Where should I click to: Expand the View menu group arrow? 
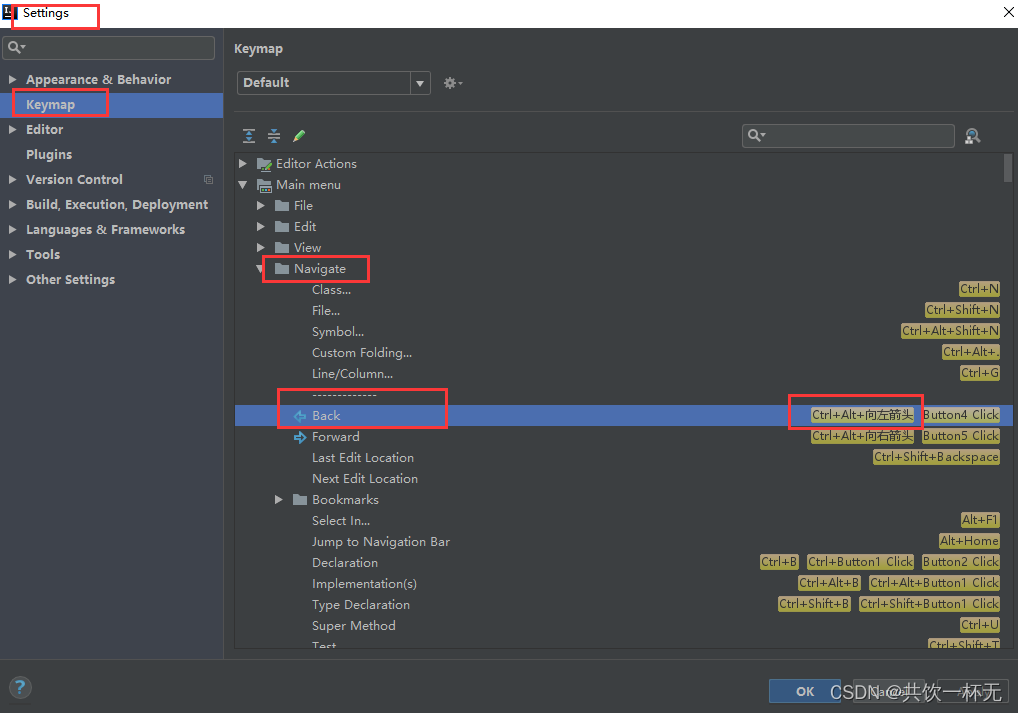260,247
